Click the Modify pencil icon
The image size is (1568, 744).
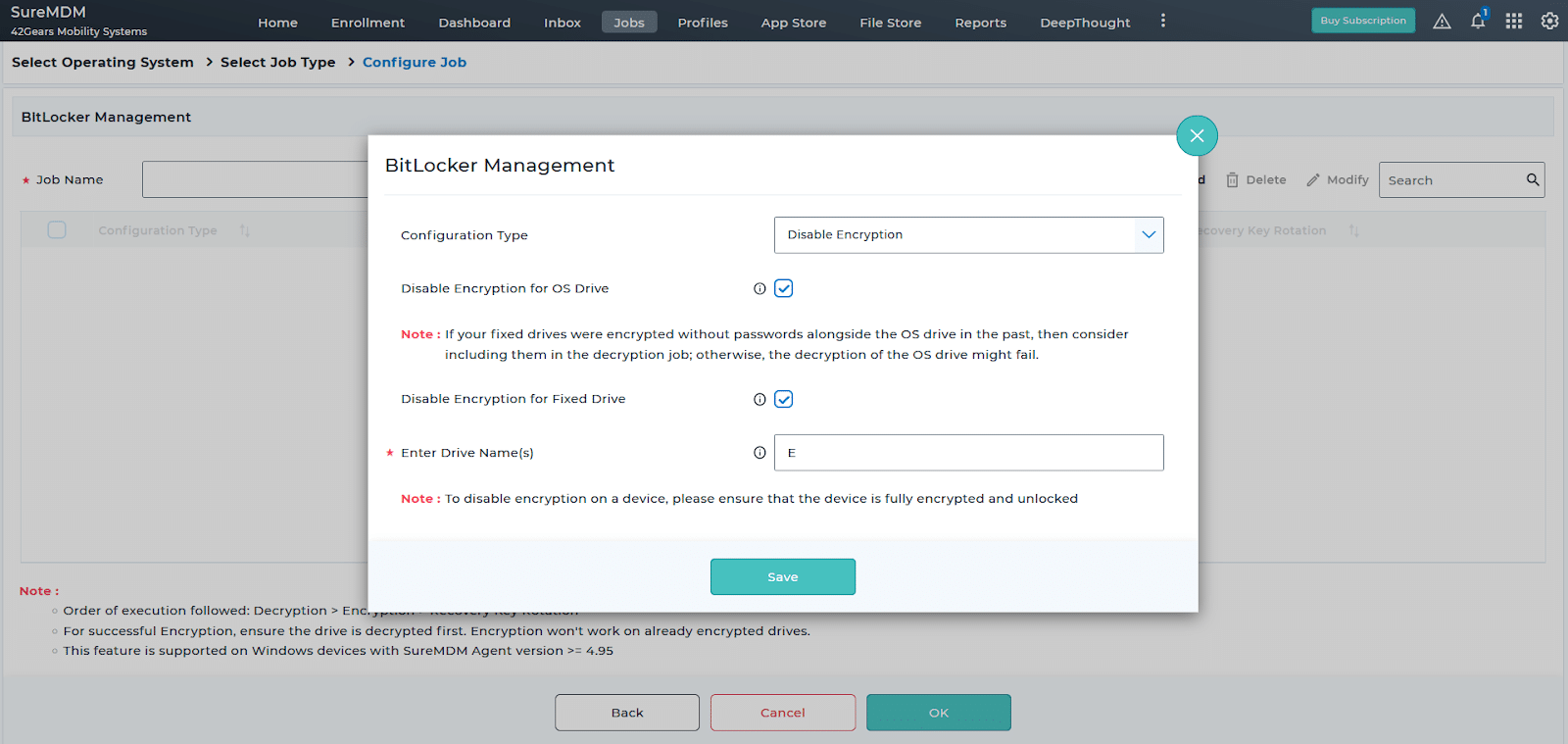[1313, 180]
